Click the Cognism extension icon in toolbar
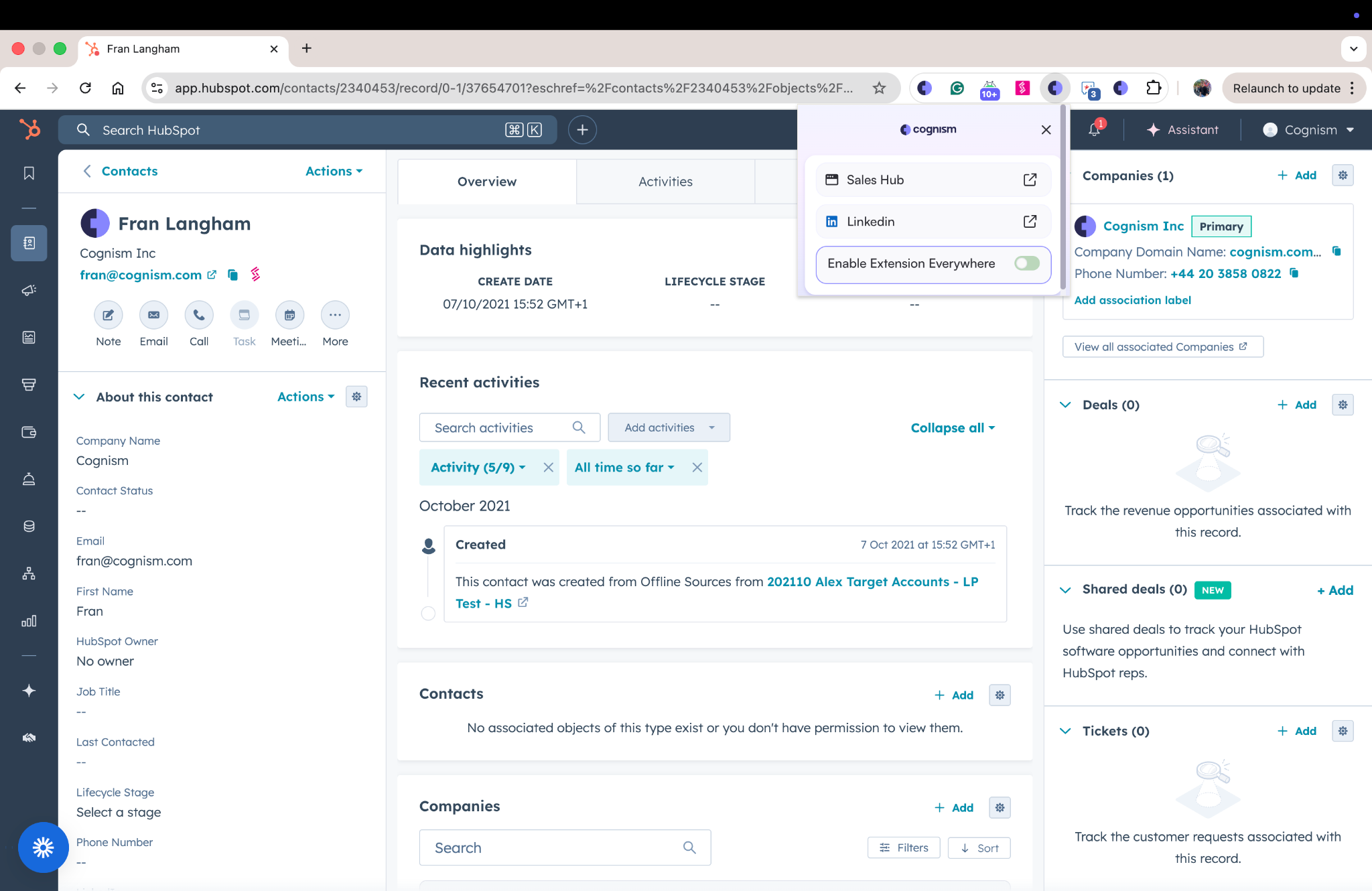Screen dimensions: 1372x891 pyautogui.click(x=1054, y=88)
